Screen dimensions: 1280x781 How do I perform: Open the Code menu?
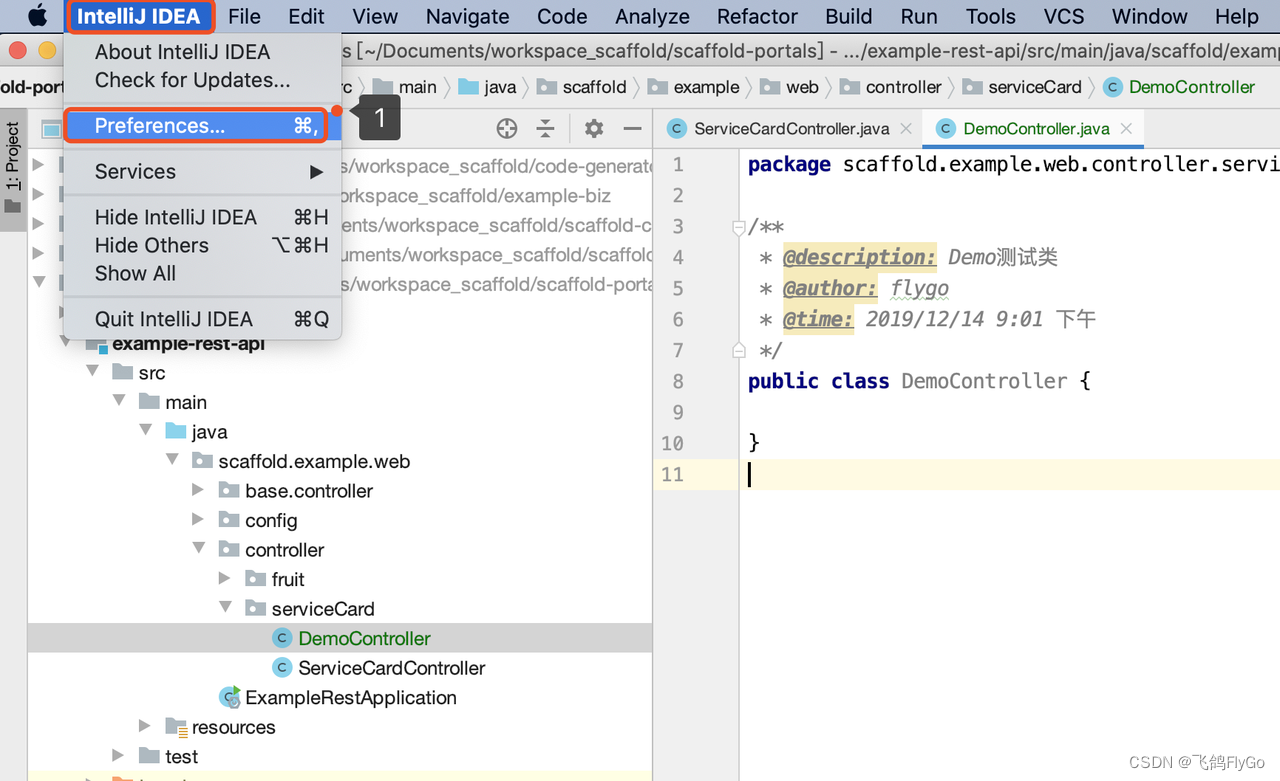pyautogui.click(x=562, y=16)
